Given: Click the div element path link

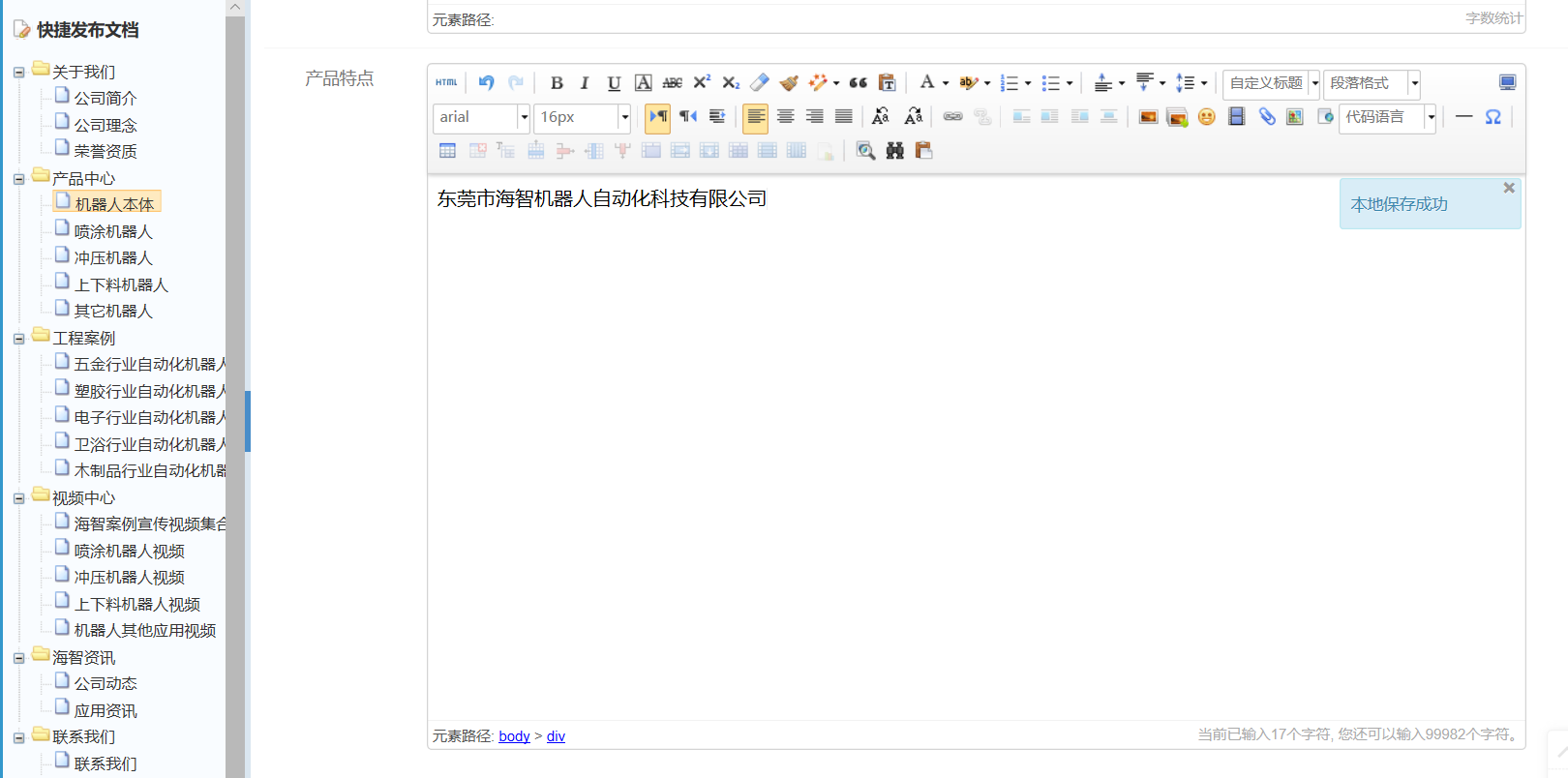Looking at the screenshot, I should click(x=556, y=736).
